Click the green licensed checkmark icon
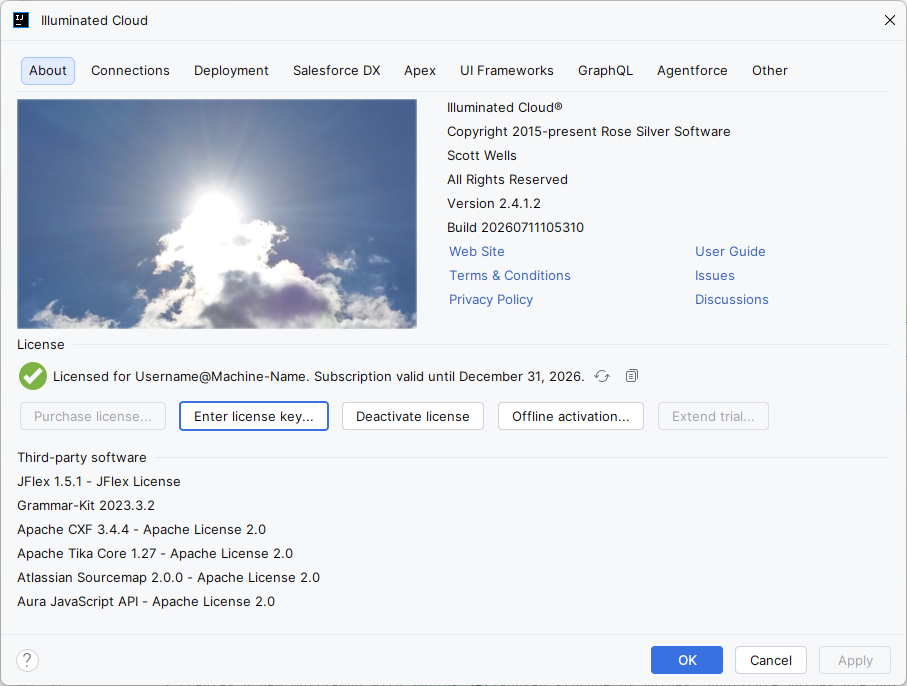The image size is (907, 686). click(33, 376)
